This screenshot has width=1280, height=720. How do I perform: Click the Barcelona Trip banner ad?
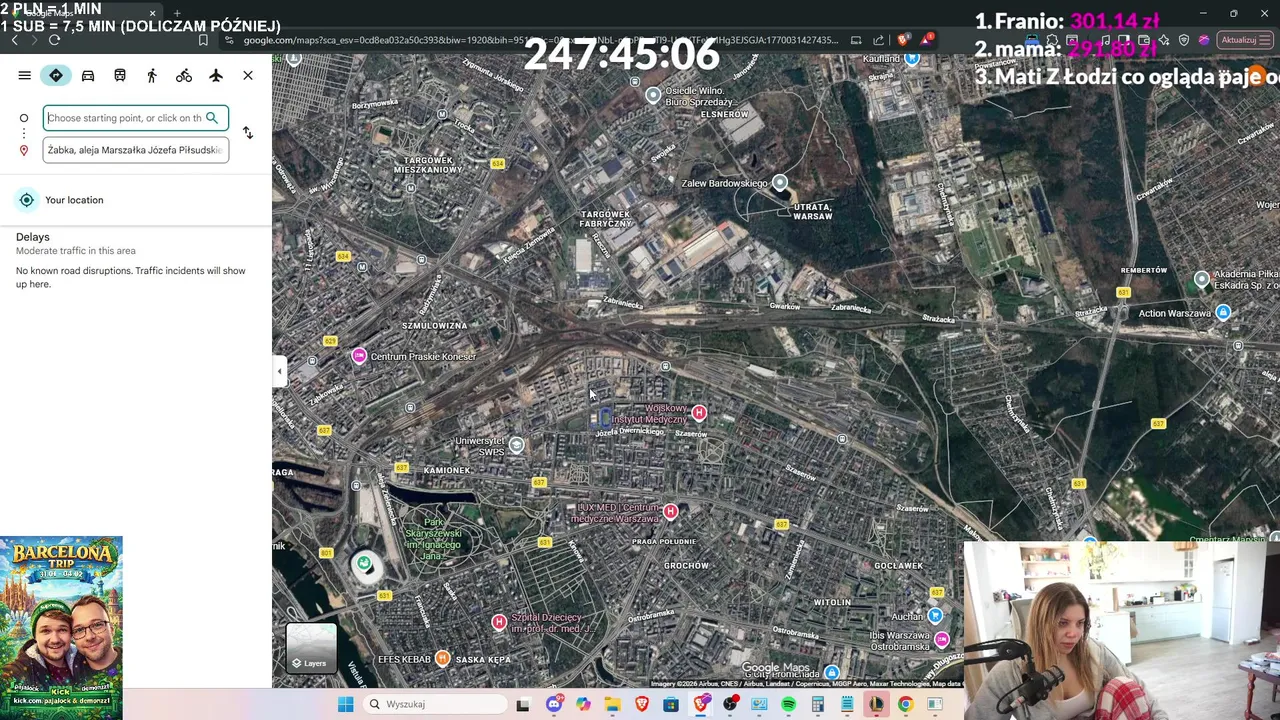click(x=61, y=628)
